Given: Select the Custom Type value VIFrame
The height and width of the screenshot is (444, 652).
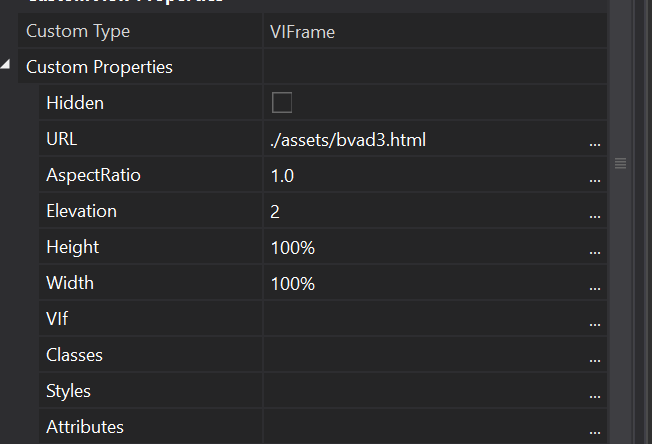Looking at the screenshot, I should click(x=302, y=31).
